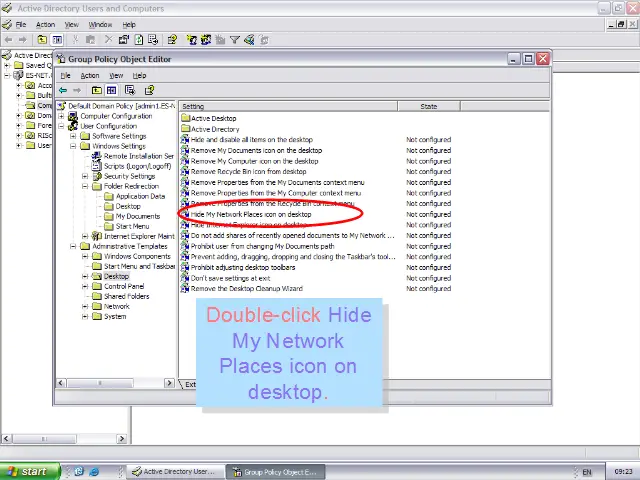Click right arrow of Active Directory tree scrollbar
Image resolution: width=640 pixels, height=480 pixels.
(121, 439)
